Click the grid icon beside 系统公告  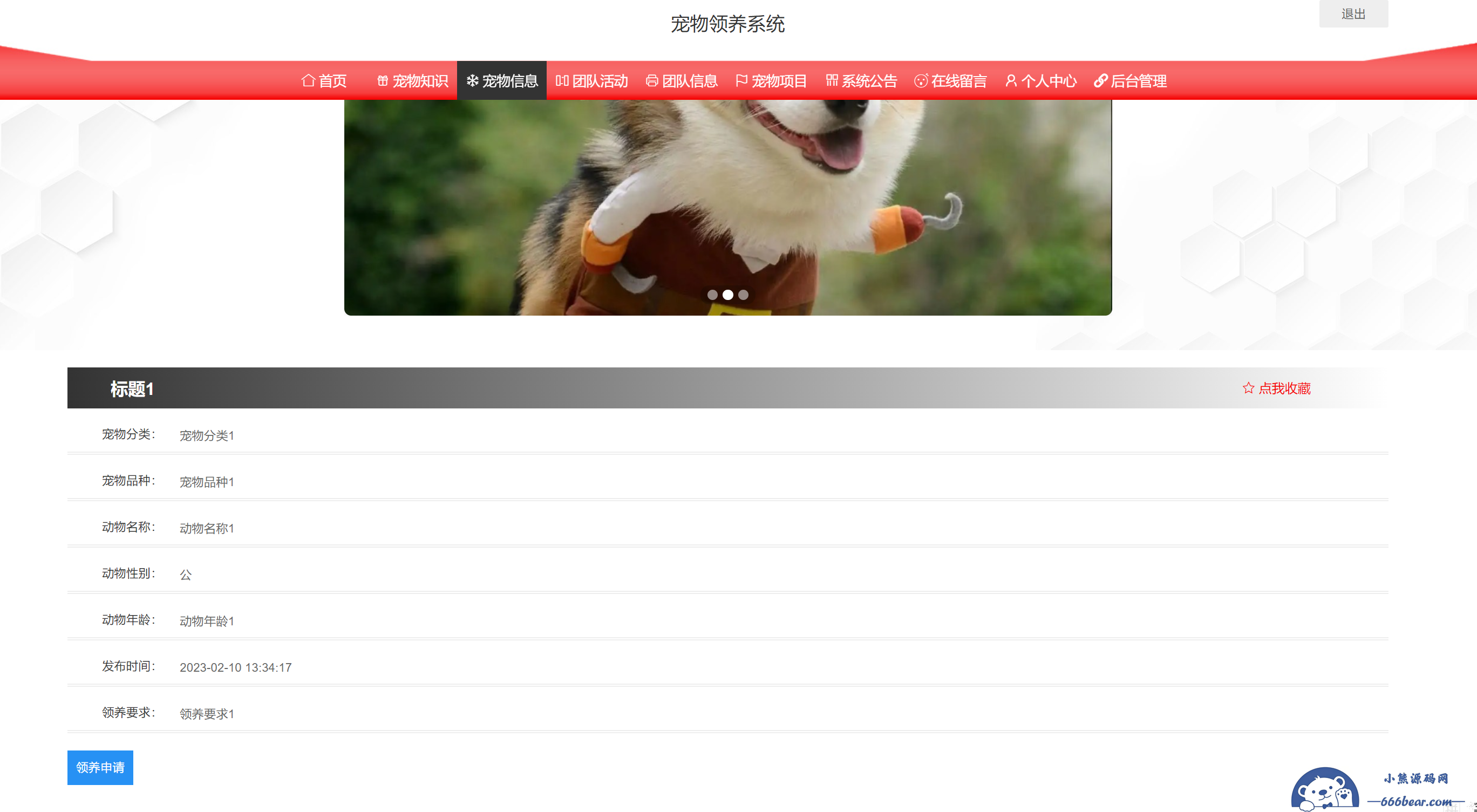[832, 81]
